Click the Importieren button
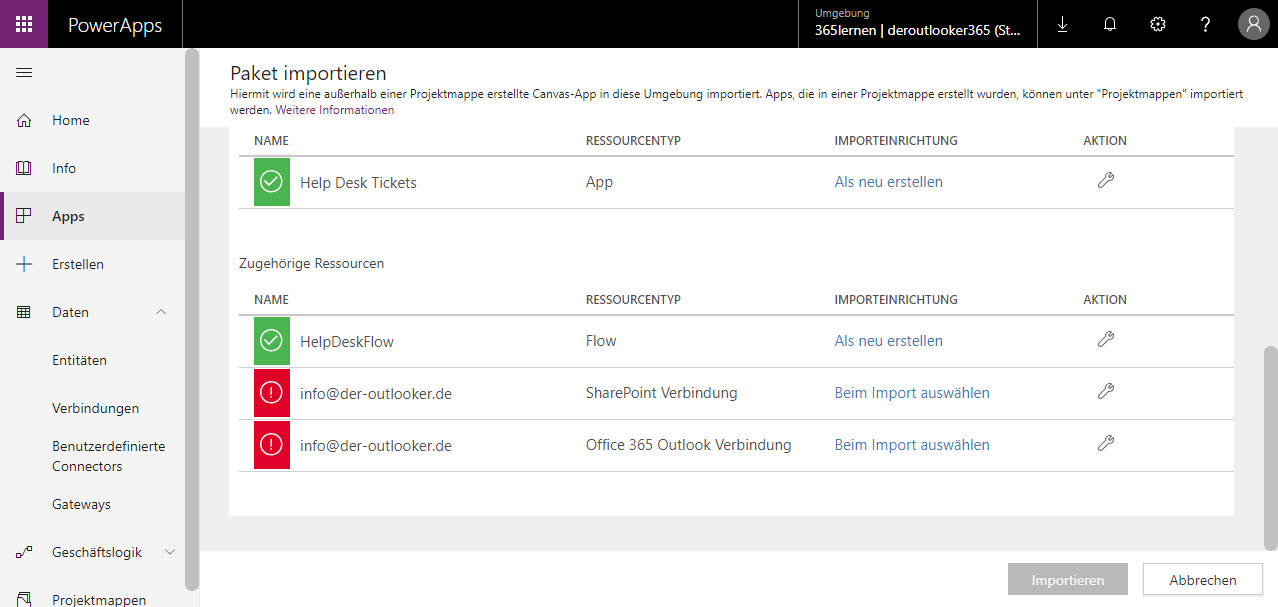This screenshot has height=607, width=1278. [1067, 579]
